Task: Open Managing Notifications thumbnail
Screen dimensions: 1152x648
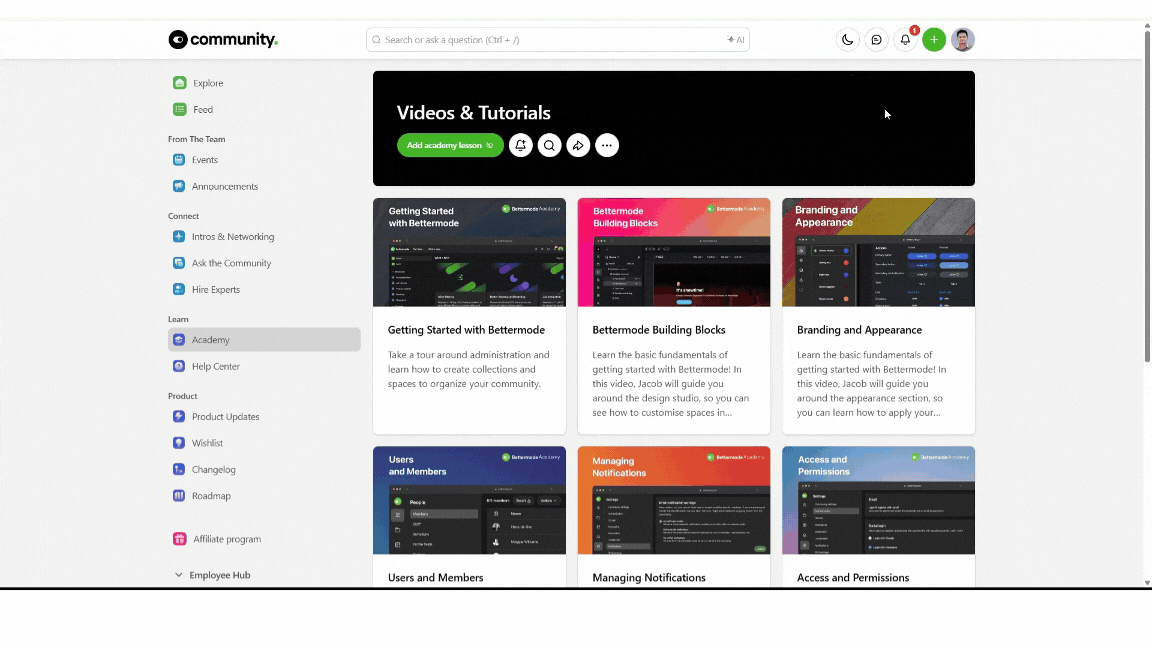Action: 674,500
